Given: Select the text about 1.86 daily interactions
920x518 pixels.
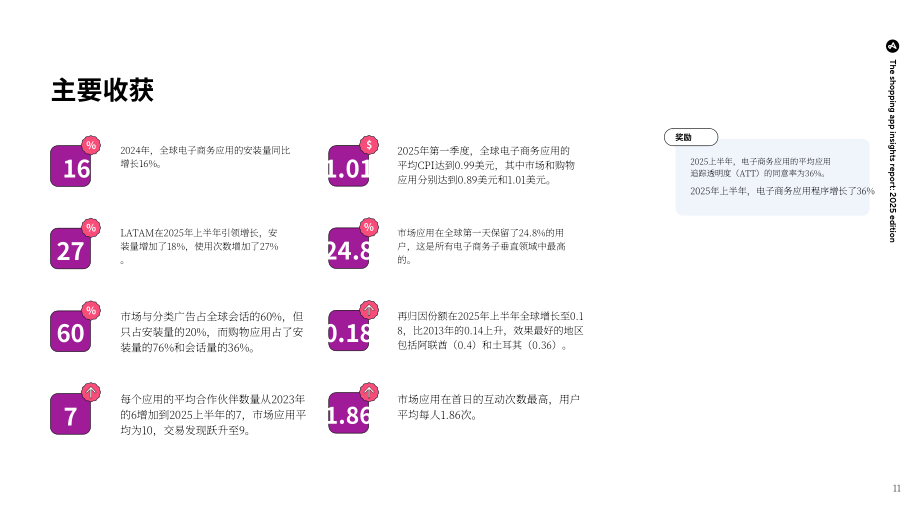Looking at the screenshot, I should 489,407.
